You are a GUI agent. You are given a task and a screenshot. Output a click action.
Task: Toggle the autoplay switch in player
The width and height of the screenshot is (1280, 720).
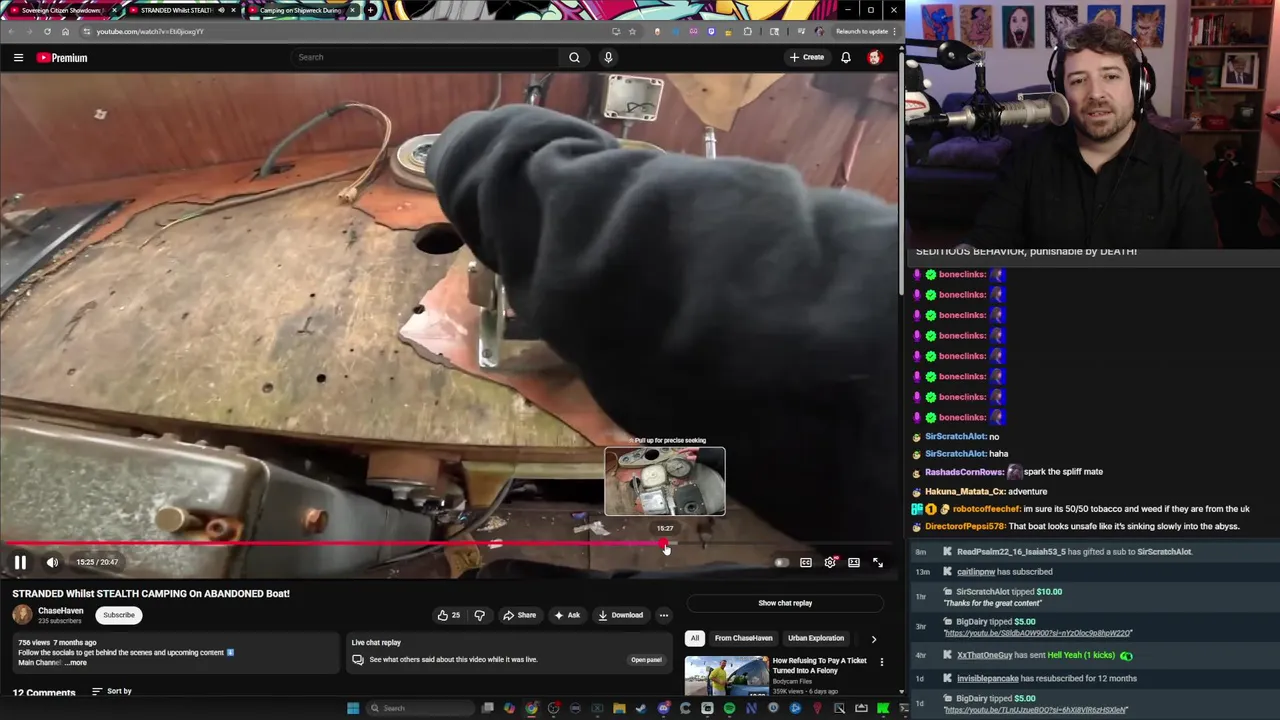[781, 563]
